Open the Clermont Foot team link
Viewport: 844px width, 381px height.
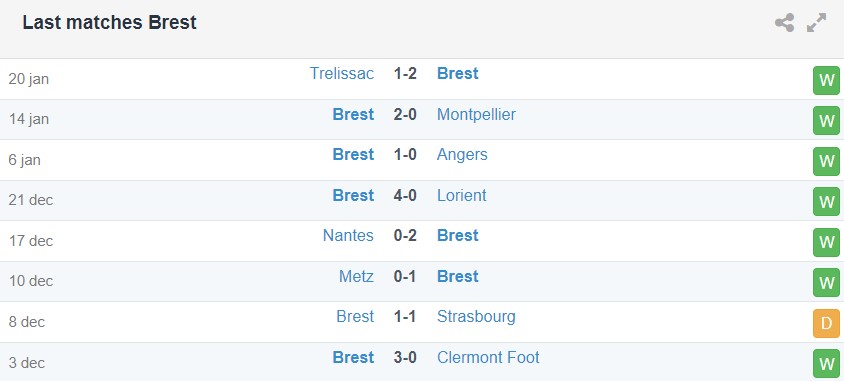click(x=488, y=357)
